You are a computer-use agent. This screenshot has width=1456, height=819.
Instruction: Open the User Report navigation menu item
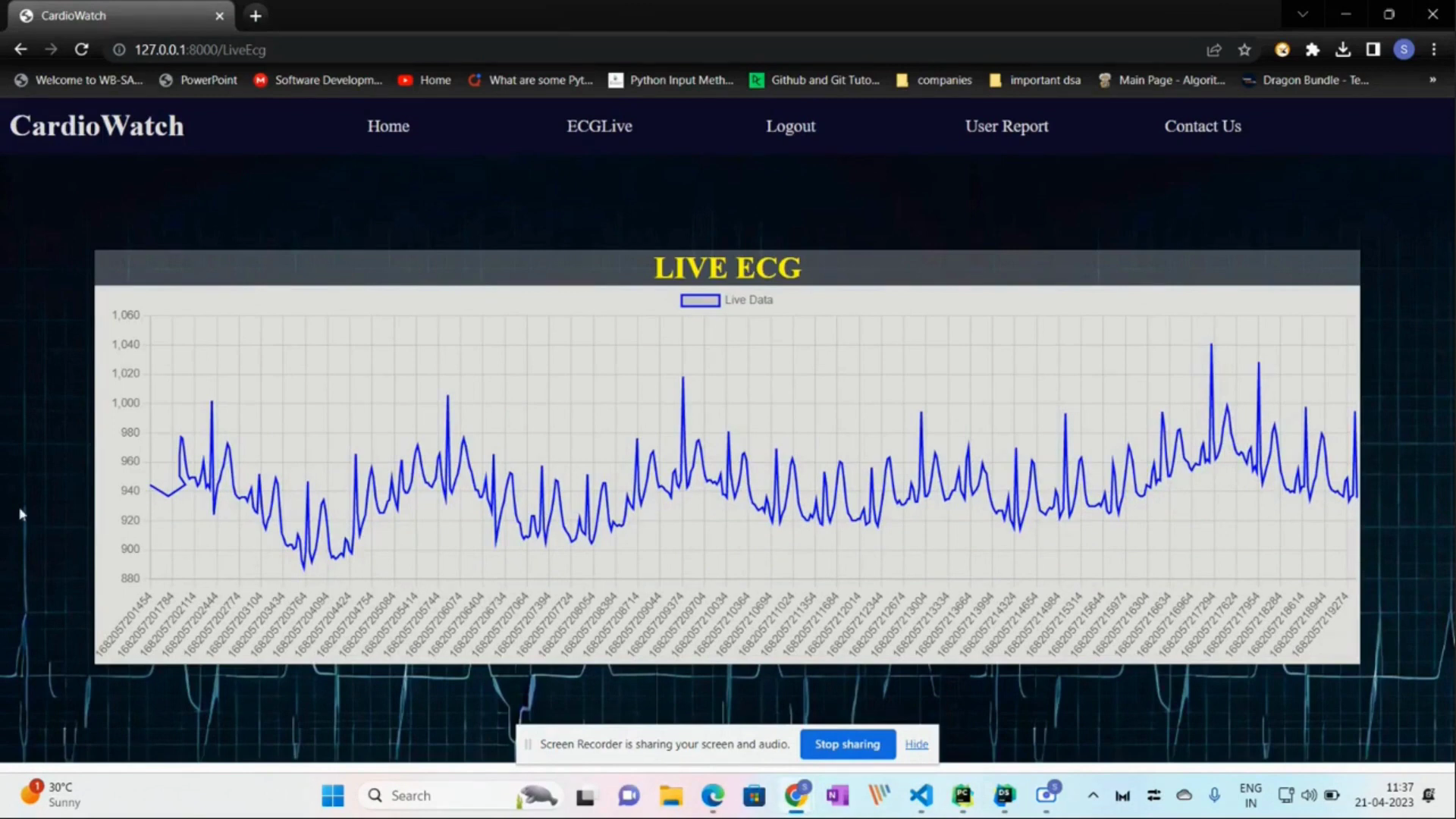point(1006,126)
